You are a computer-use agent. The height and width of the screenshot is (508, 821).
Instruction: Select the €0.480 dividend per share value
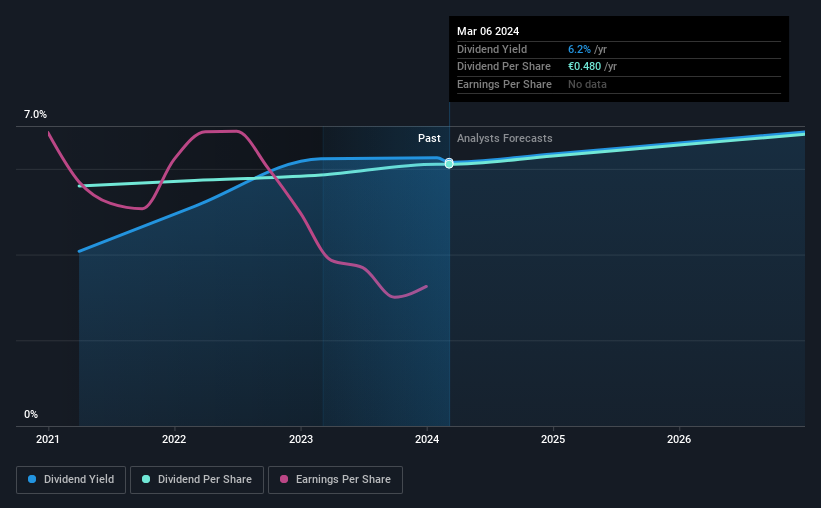coord(586,67)
